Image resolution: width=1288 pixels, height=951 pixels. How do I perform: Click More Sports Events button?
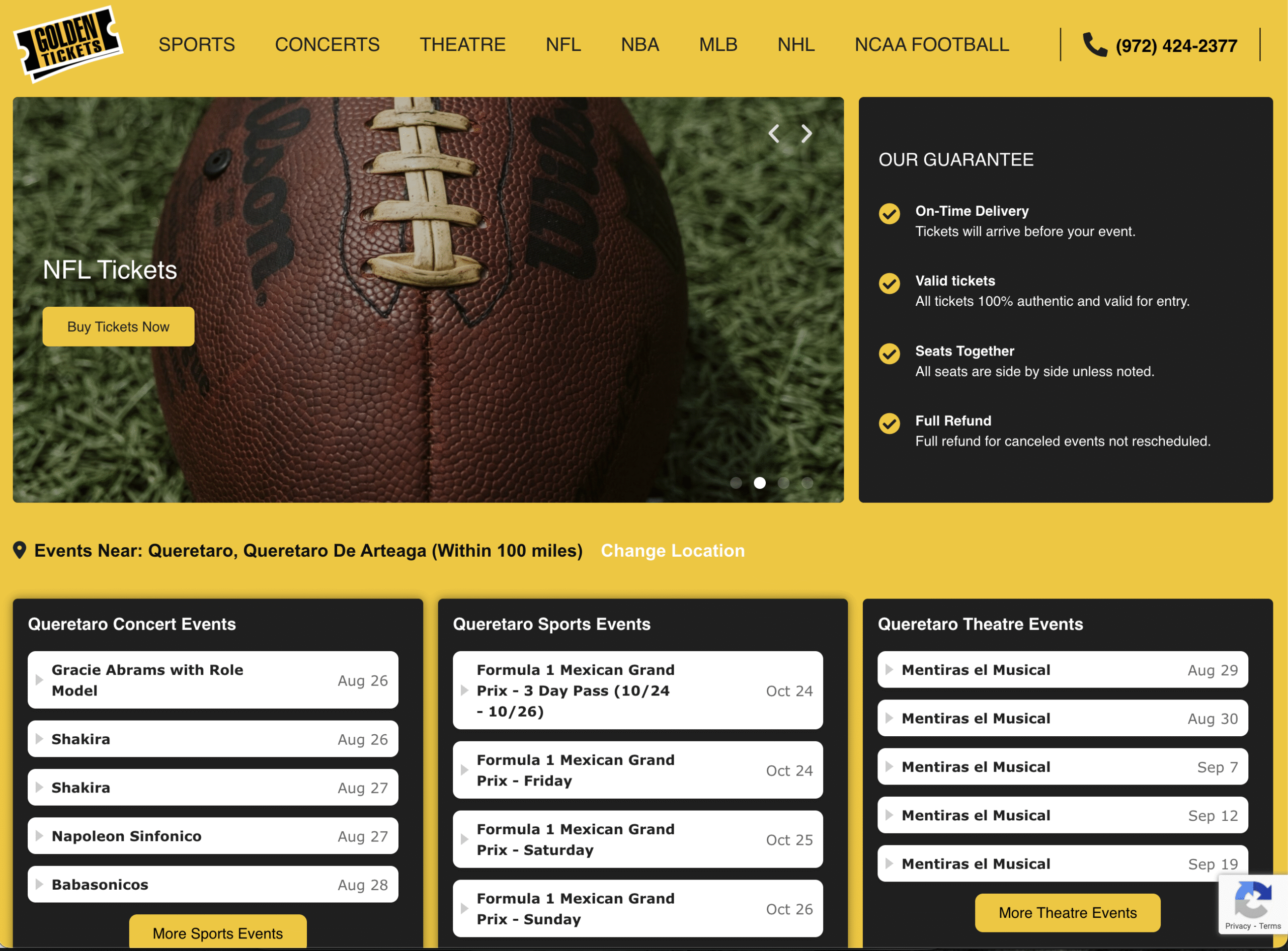pos(218,931)
